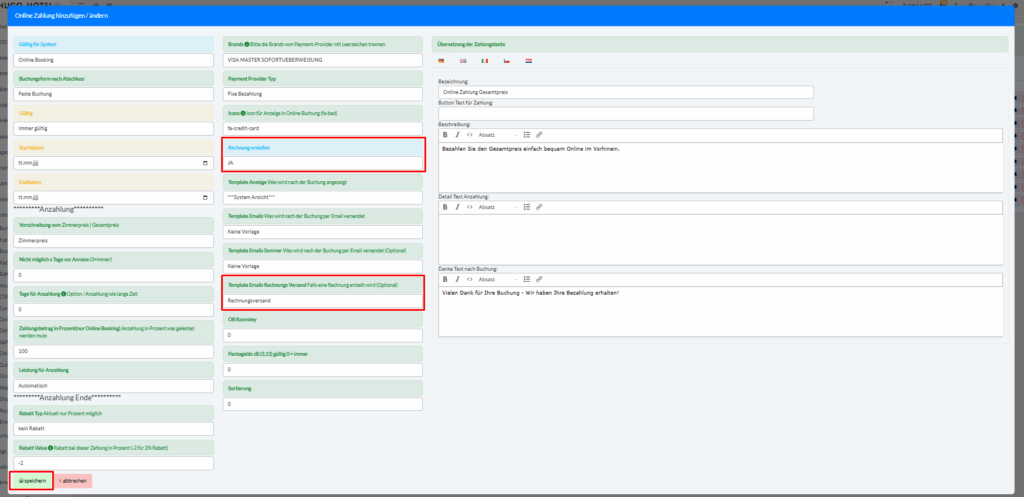Open the Rechnung erstellen dropdown
This screenshot has width=1024, height=497.
click(x=325, y=162)
